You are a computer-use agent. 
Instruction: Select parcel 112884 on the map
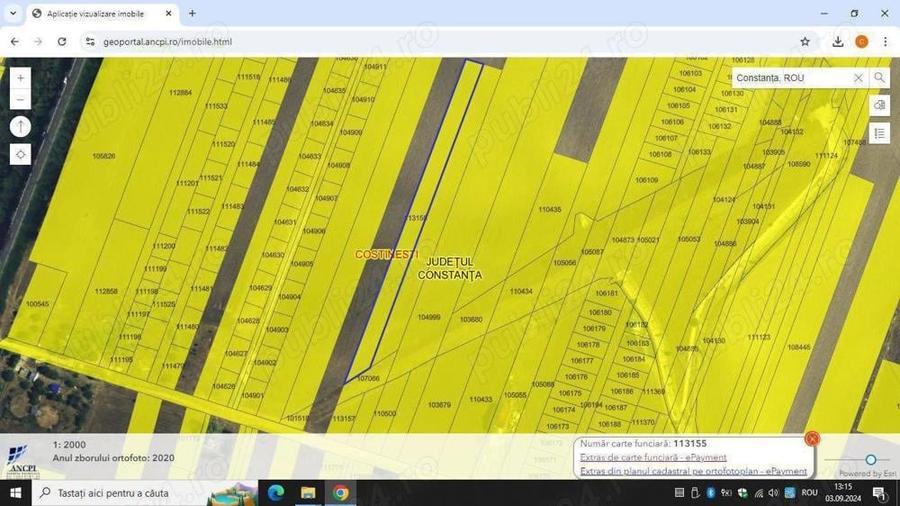click(x=180, y=92)
